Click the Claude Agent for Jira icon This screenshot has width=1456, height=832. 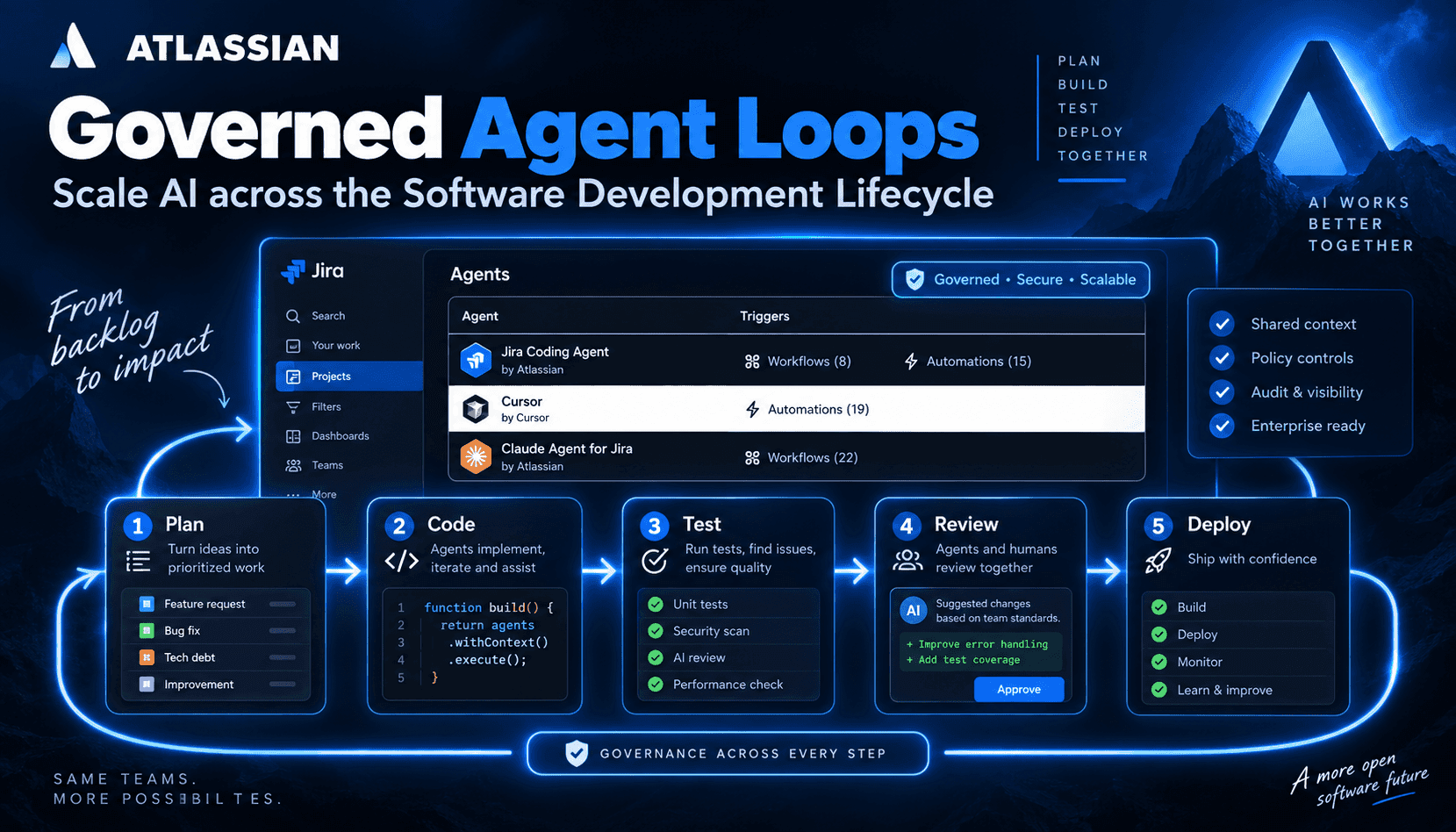tap(476, 456)
